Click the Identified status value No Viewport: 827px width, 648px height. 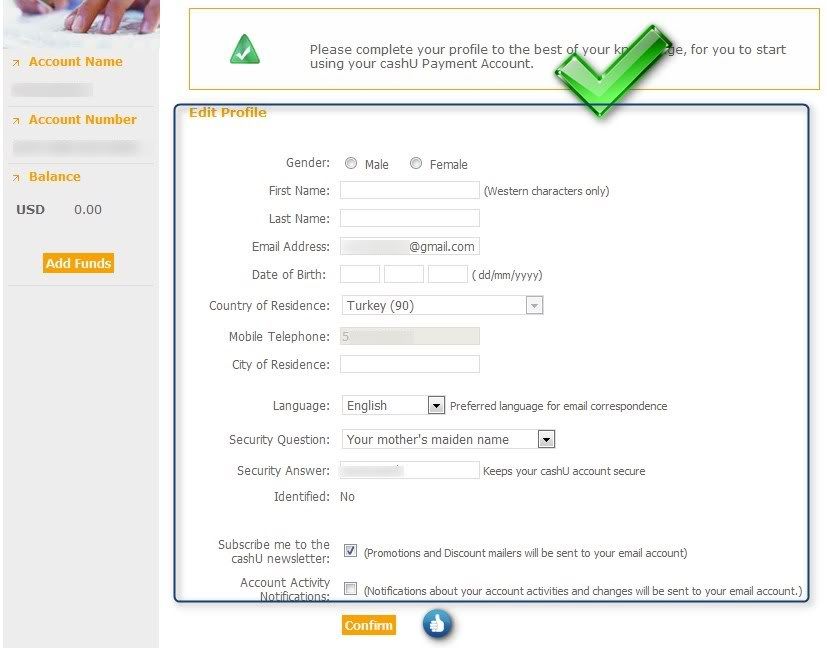coord(348,497)
